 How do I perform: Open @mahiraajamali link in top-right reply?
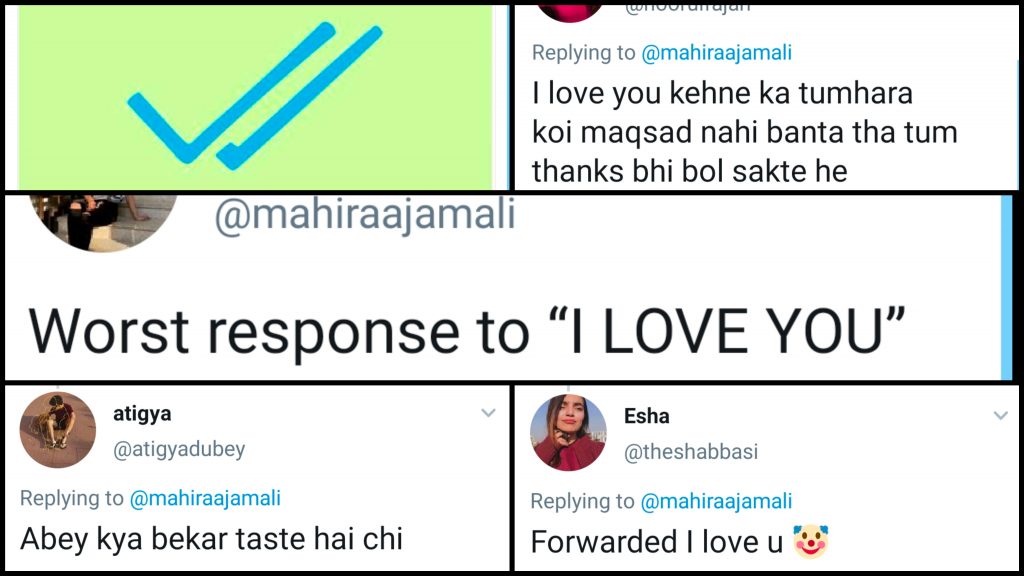coord(716,53)
